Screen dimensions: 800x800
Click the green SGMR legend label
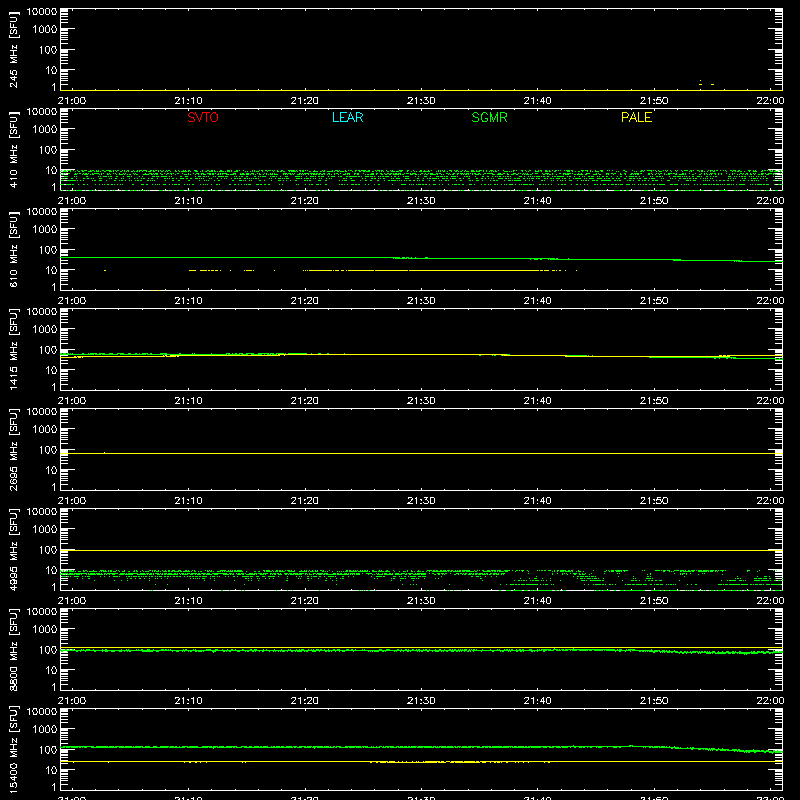[489, 117]
